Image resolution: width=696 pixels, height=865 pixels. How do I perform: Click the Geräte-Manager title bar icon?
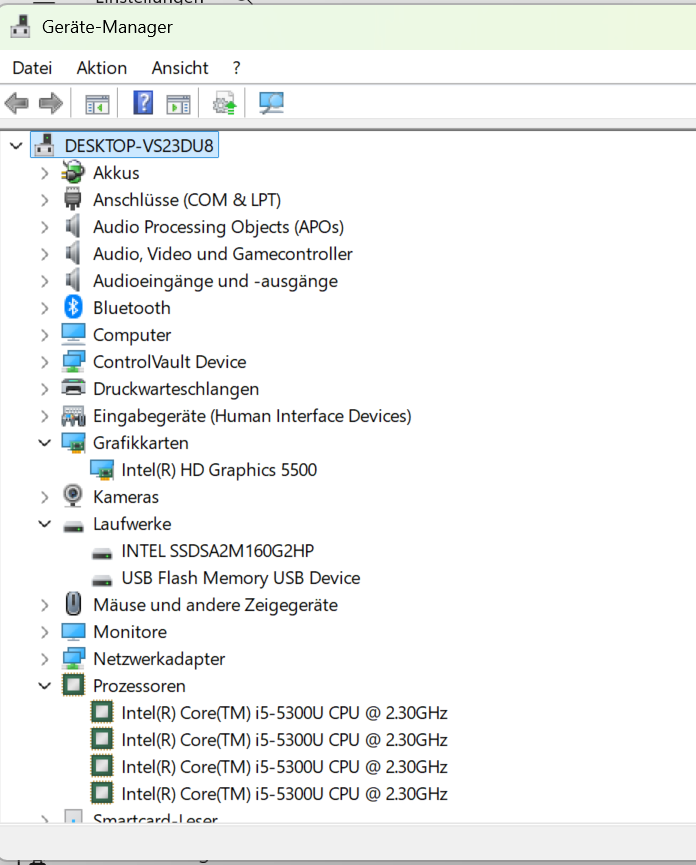point(20,26)
